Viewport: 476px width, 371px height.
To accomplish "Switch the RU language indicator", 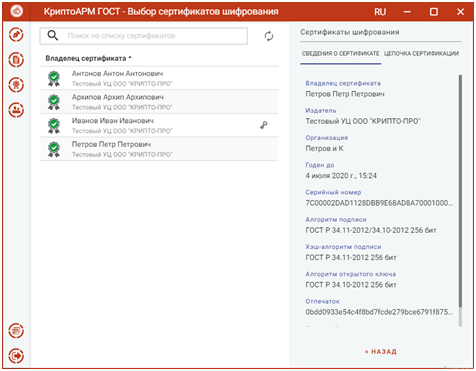I will point(380,12).
